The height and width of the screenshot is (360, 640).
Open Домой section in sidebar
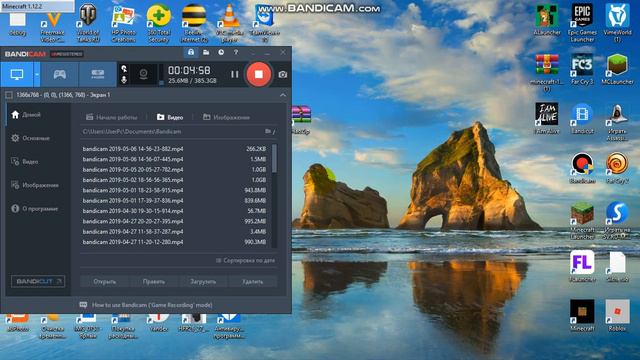point(26,115)
